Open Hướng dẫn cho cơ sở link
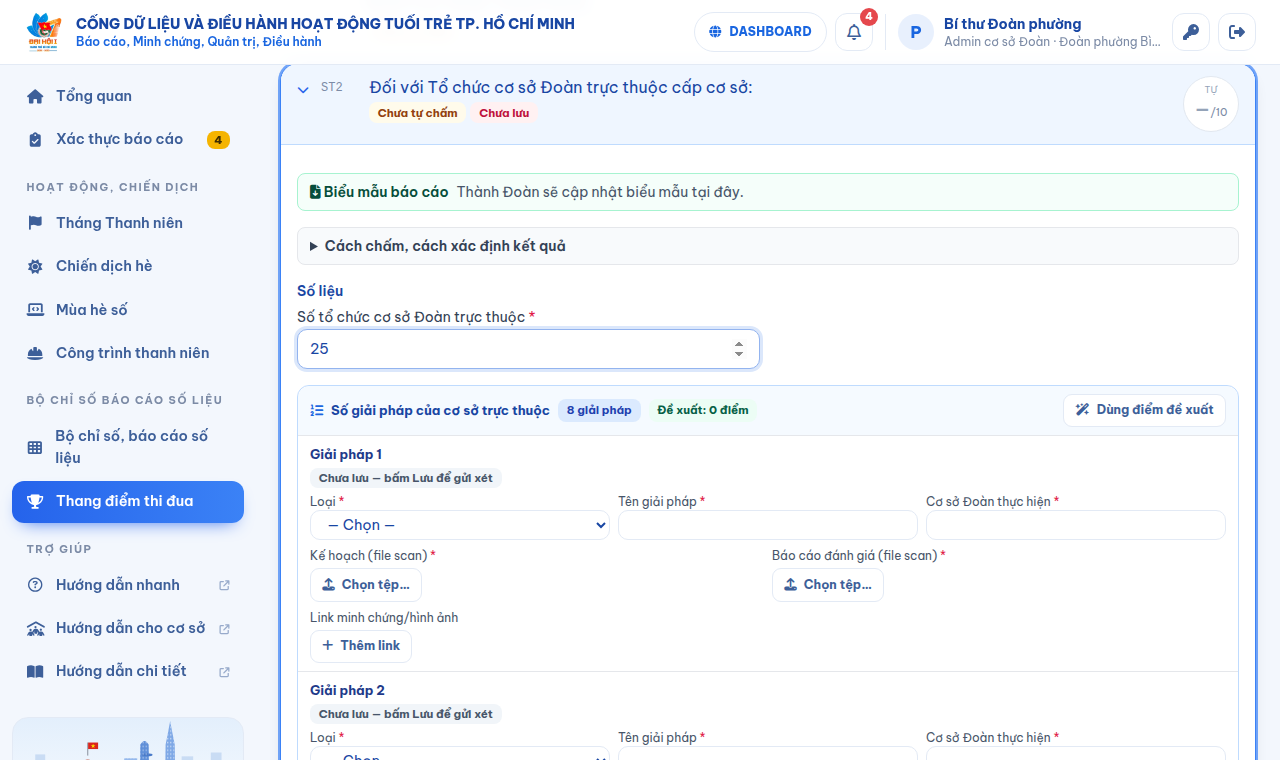 [x=130, y=629]
